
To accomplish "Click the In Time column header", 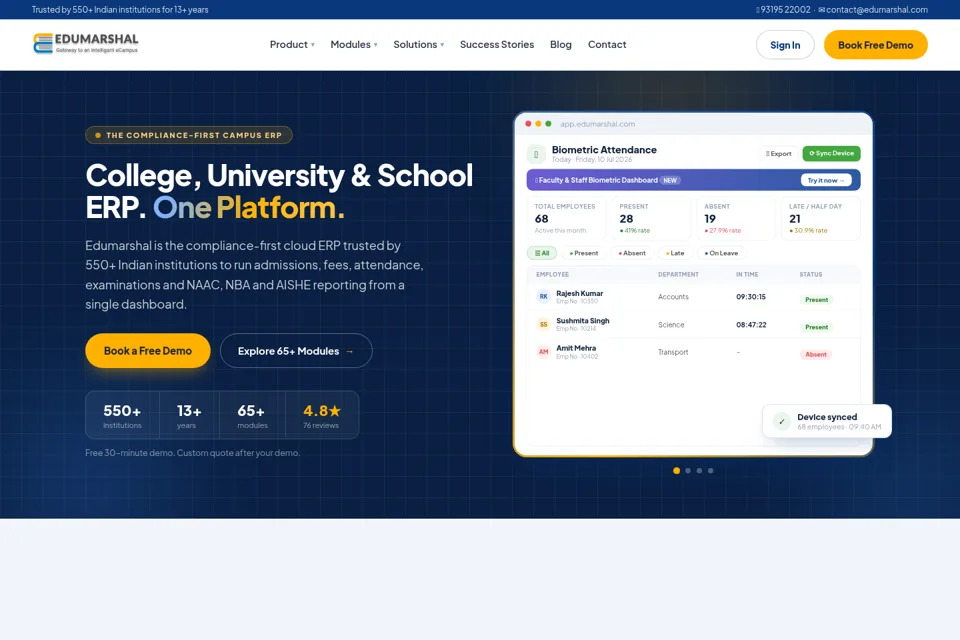I will (747, 274).
